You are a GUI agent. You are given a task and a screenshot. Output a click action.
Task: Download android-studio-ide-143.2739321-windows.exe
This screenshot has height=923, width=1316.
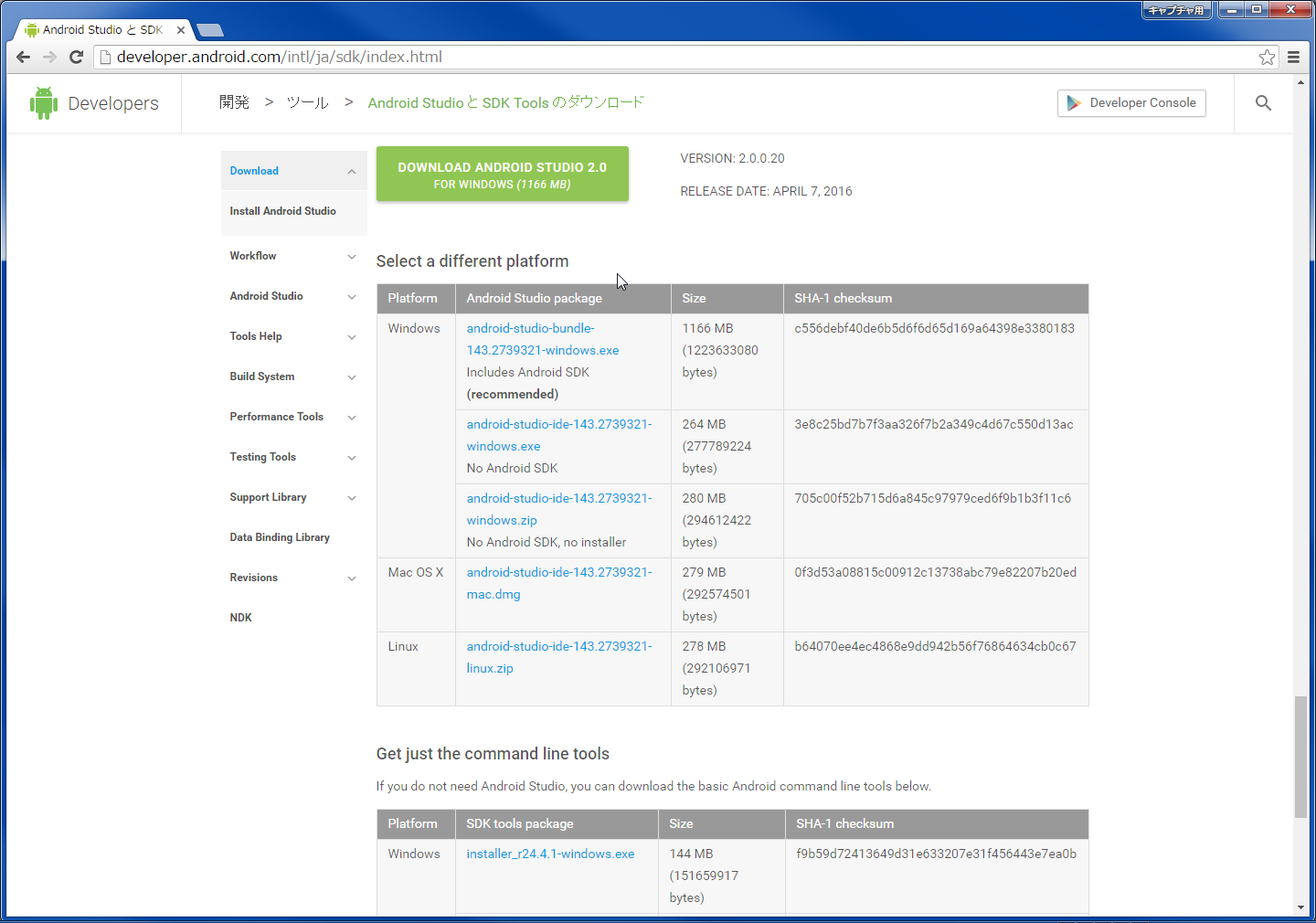pyautogui.click(x=559, y=435)
